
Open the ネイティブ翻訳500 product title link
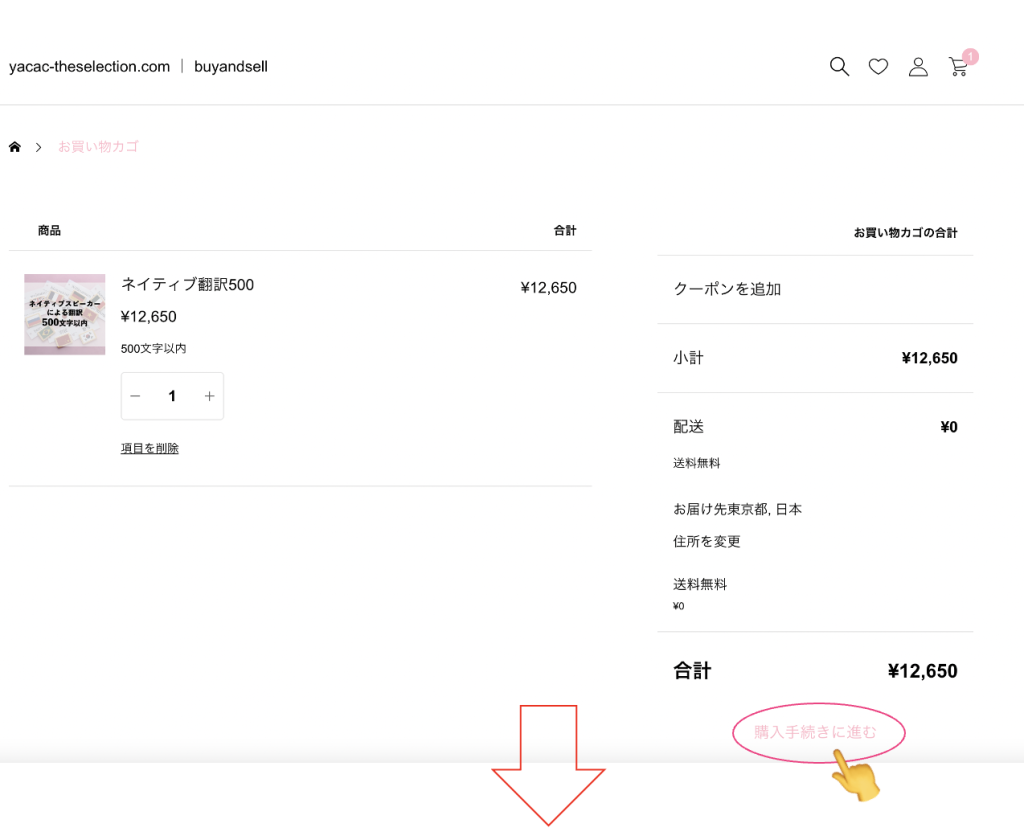click(x=187, y=285)
